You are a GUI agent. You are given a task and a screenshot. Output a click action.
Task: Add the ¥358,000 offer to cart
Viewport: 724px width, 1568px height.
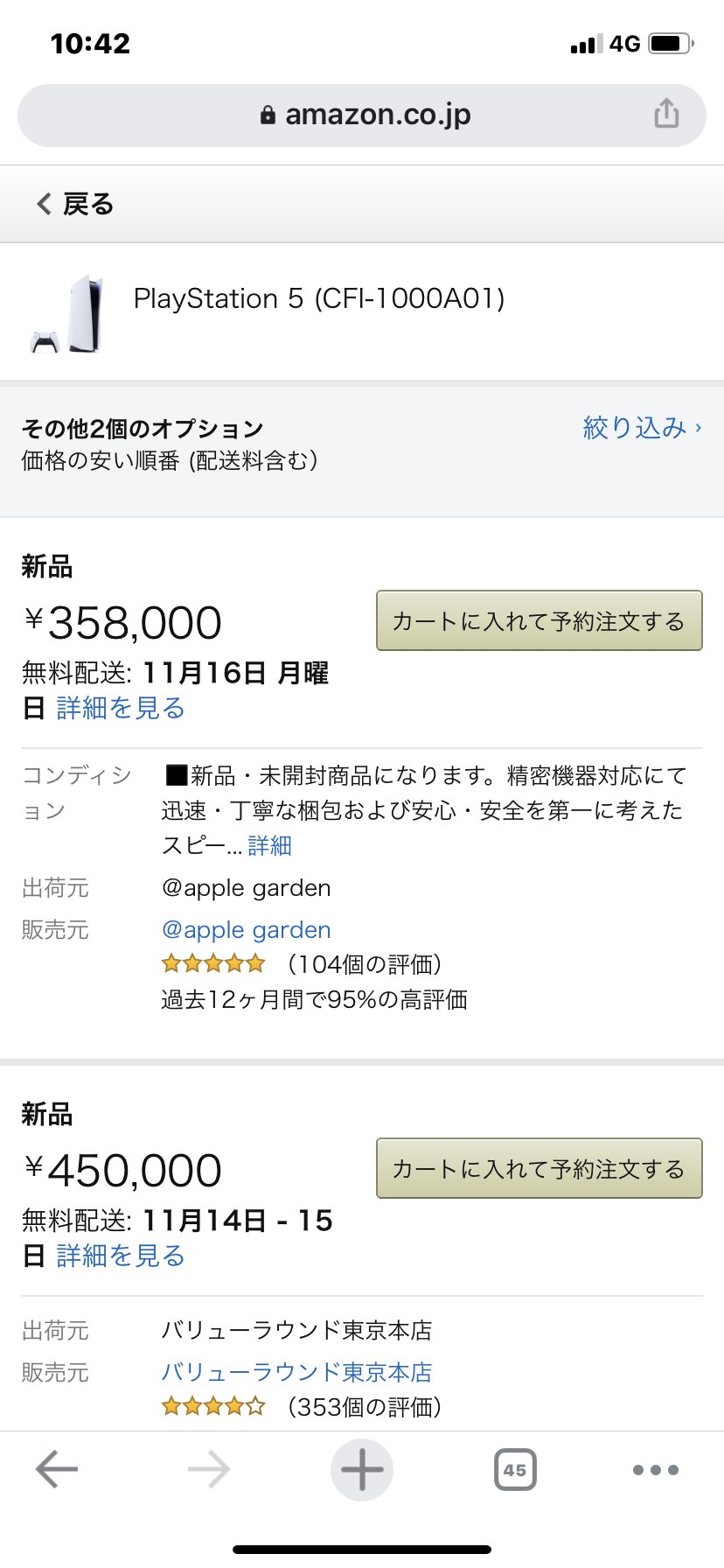[539, 620]
